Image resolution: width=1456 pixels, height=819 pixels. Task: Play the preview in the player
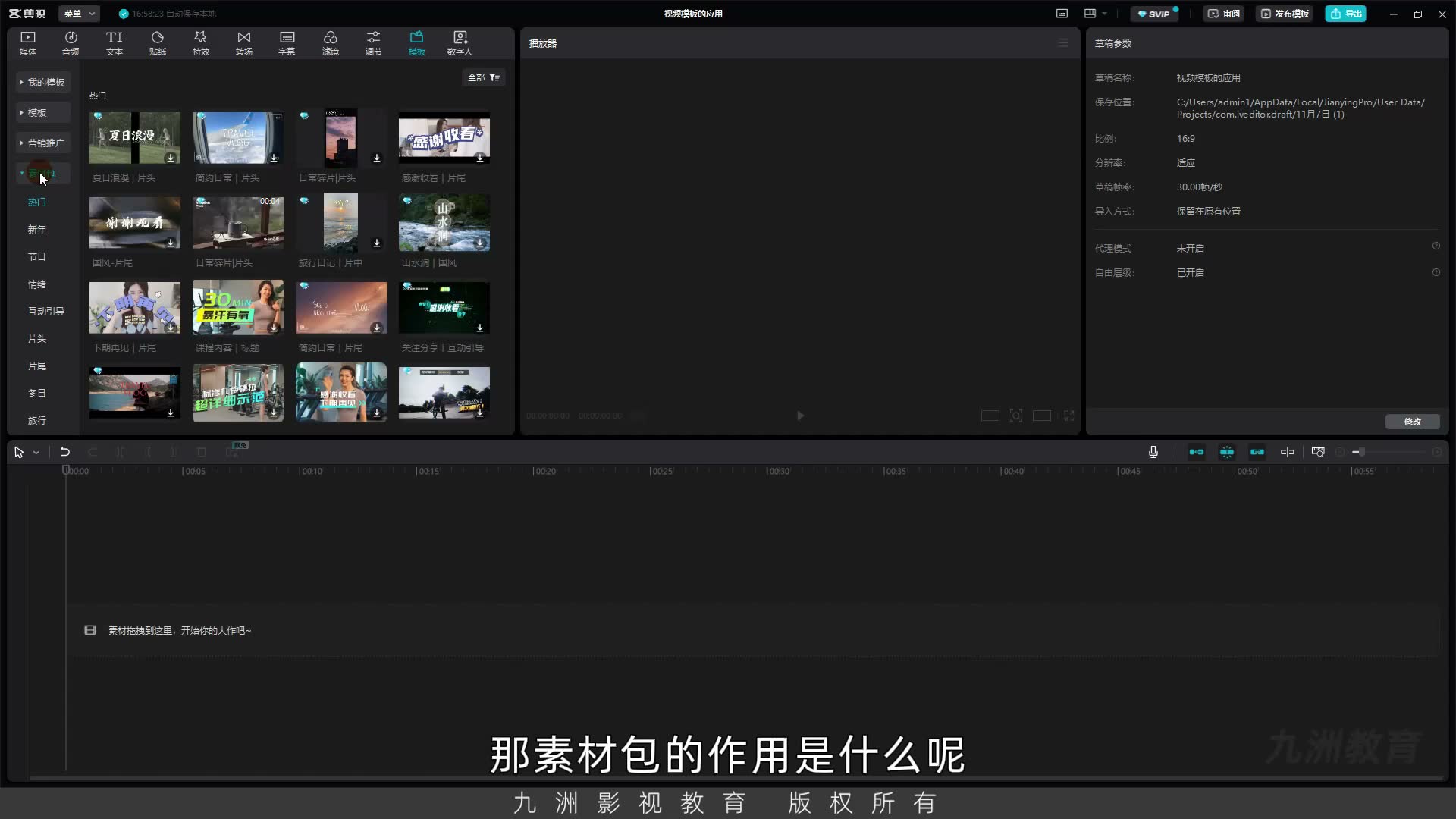[x=800, y=416]
